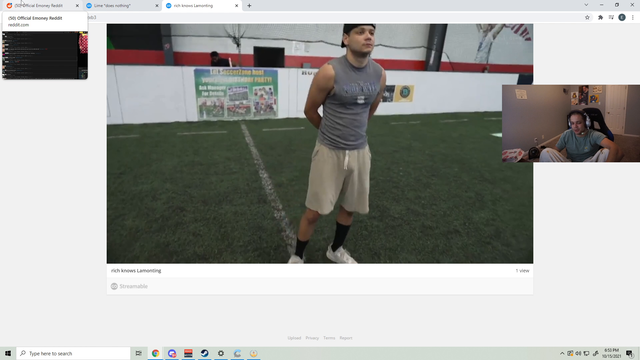Open a new browser tab

pyautogui.click(x=249, y=6)
